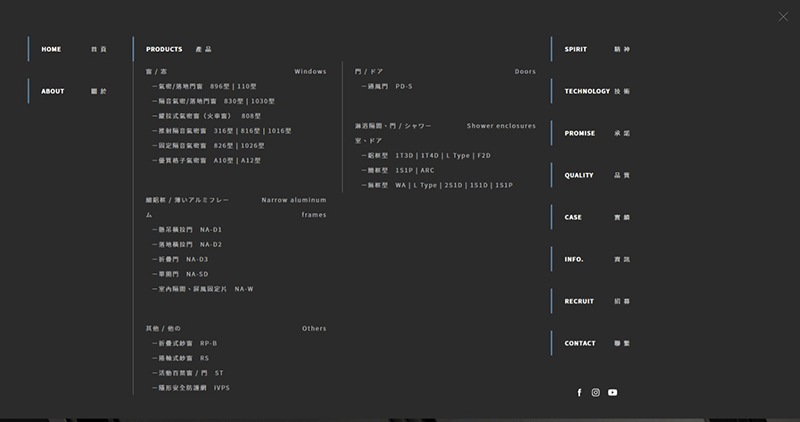The image size is (800, 422).
Task: Visit the QUALITY page
Action: click(x=579, y=175)
